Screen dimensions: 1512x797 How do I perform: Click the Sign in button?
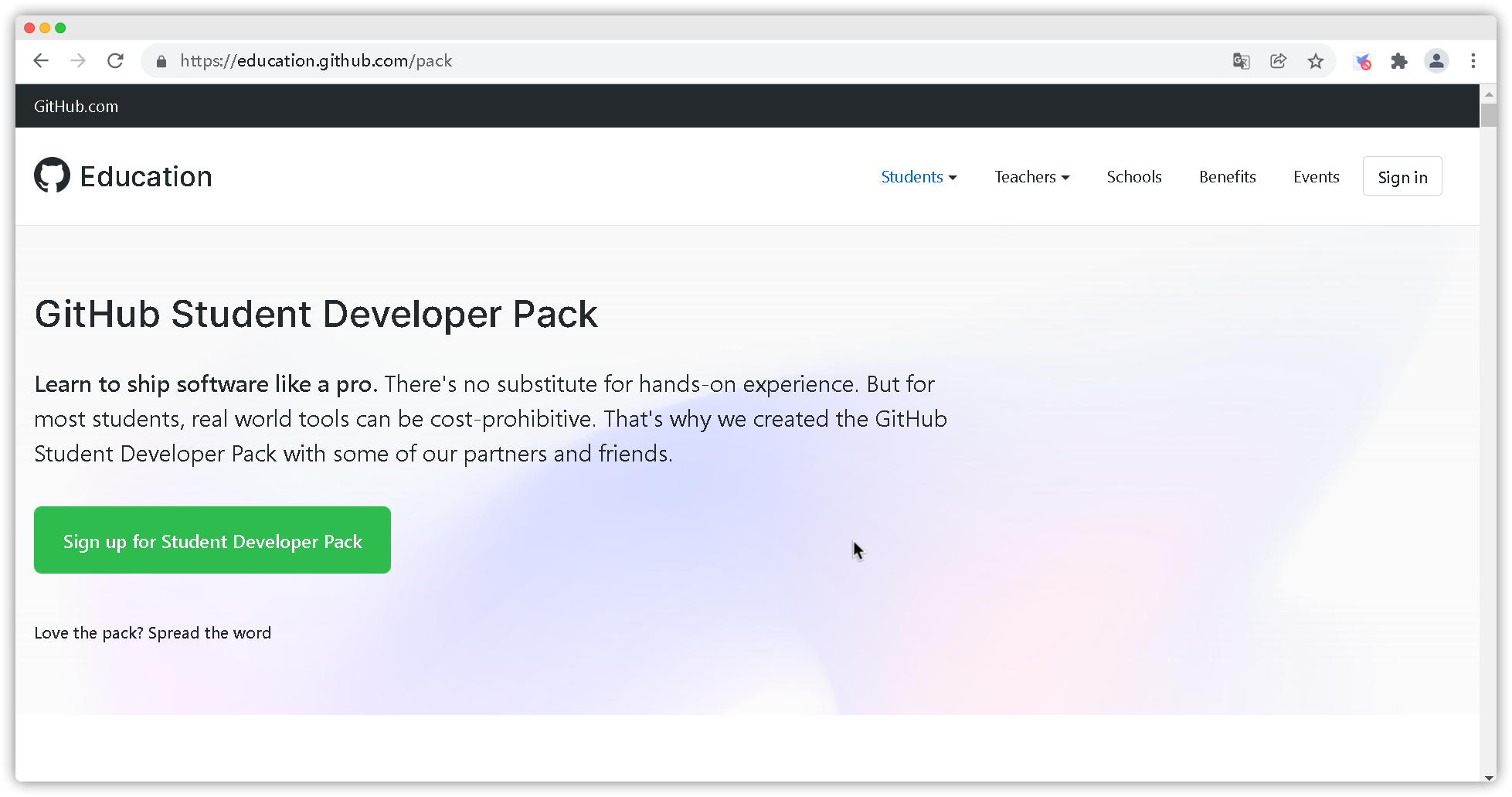pyautogui.click(x=1402, y=175)
